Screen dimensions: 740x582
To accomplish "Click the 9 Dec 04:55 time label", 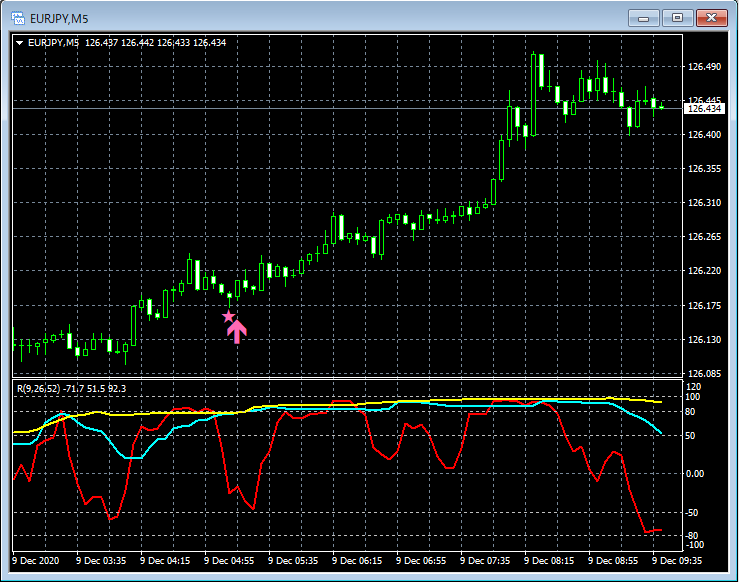I will coord(229,561).
